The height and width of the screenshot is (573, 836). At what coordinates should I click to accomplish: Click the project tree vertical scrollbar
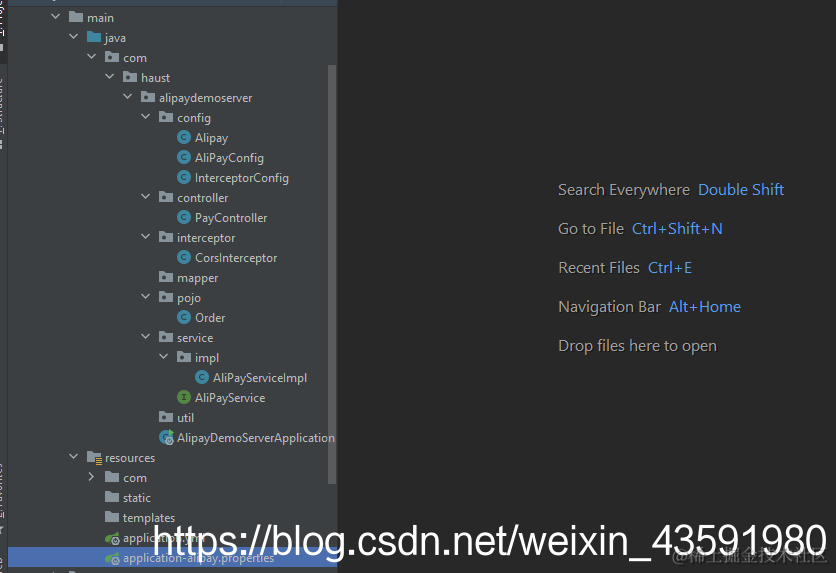[x=332, y=275]
